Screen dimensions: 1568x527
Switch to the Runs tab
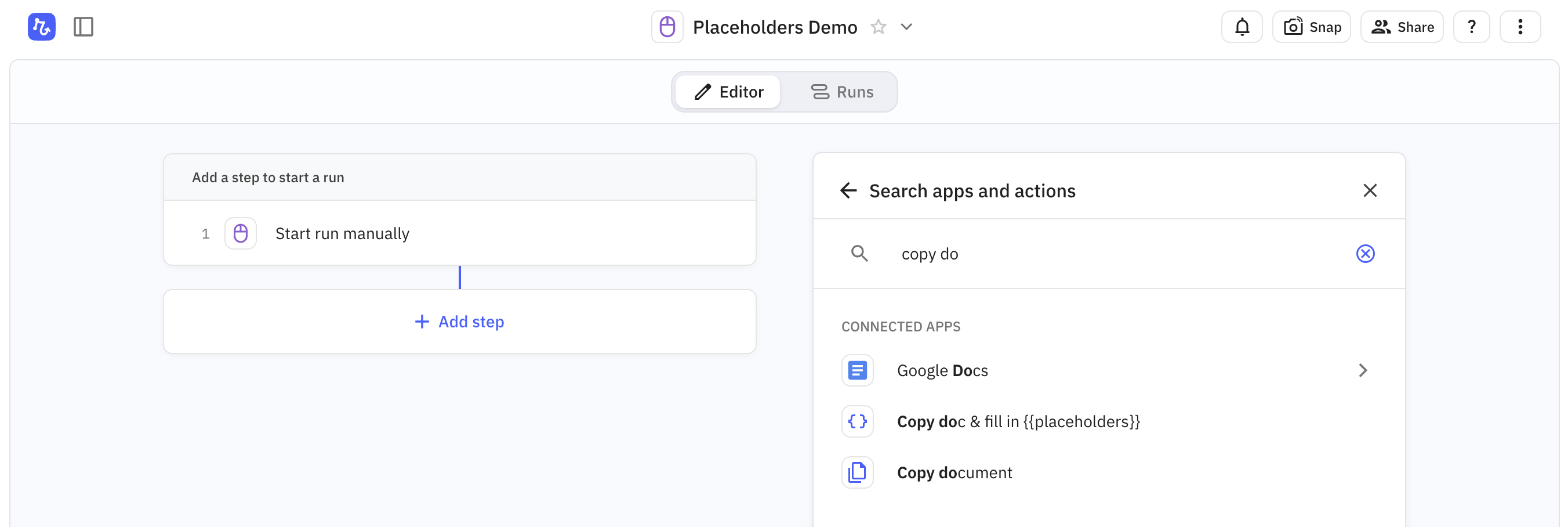click(x=842, y=92)
